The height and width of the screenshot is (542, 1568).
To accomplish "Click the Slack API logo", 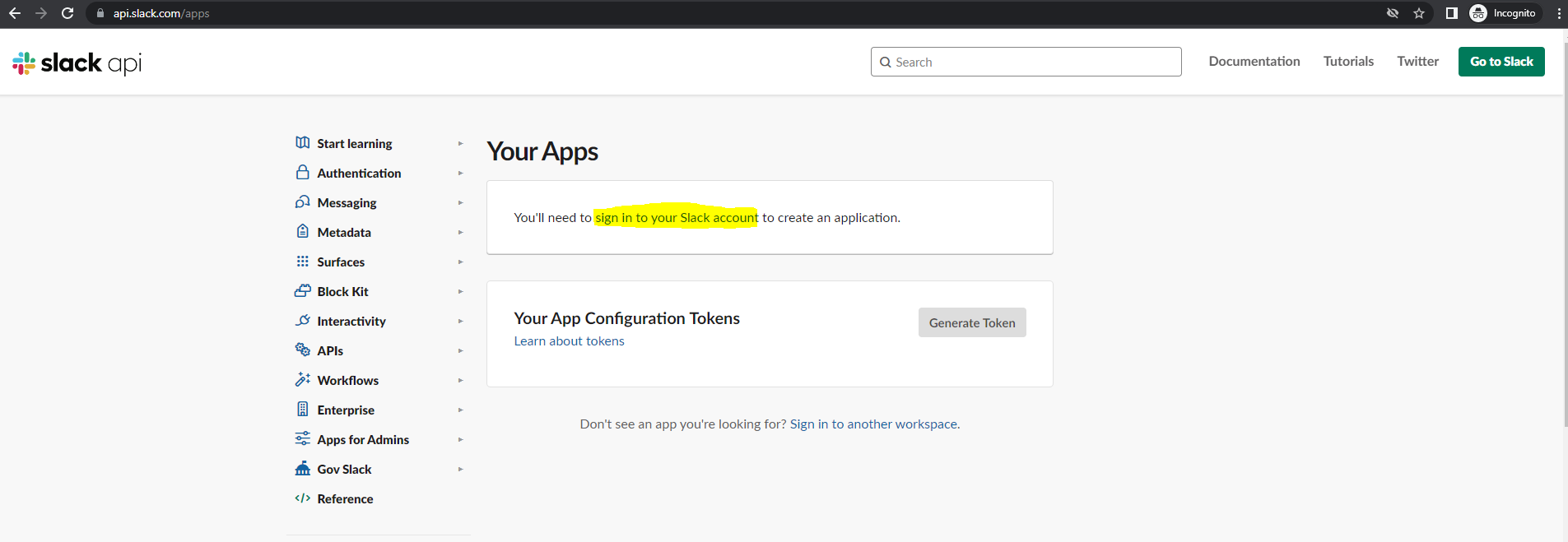I will (77, 63).
